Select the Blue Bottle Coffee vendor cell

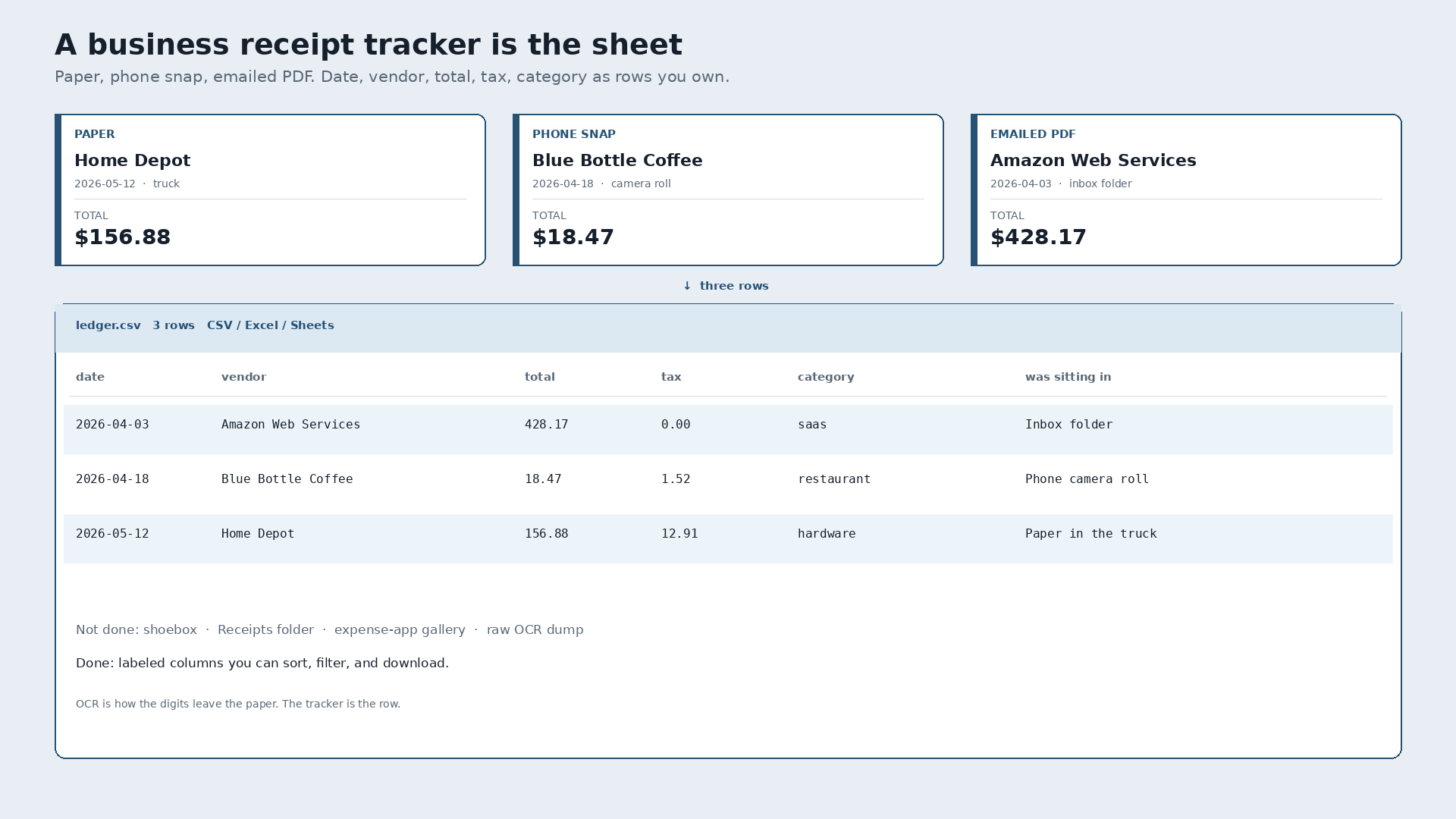287,479
